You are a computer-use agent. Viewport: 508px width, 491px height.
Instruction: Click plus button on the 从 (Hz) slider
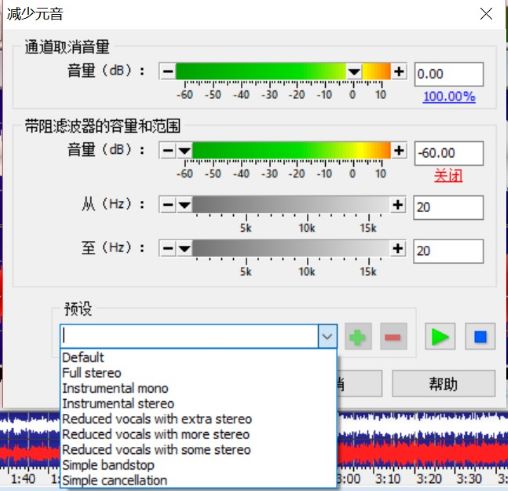[x=398, y=205]
